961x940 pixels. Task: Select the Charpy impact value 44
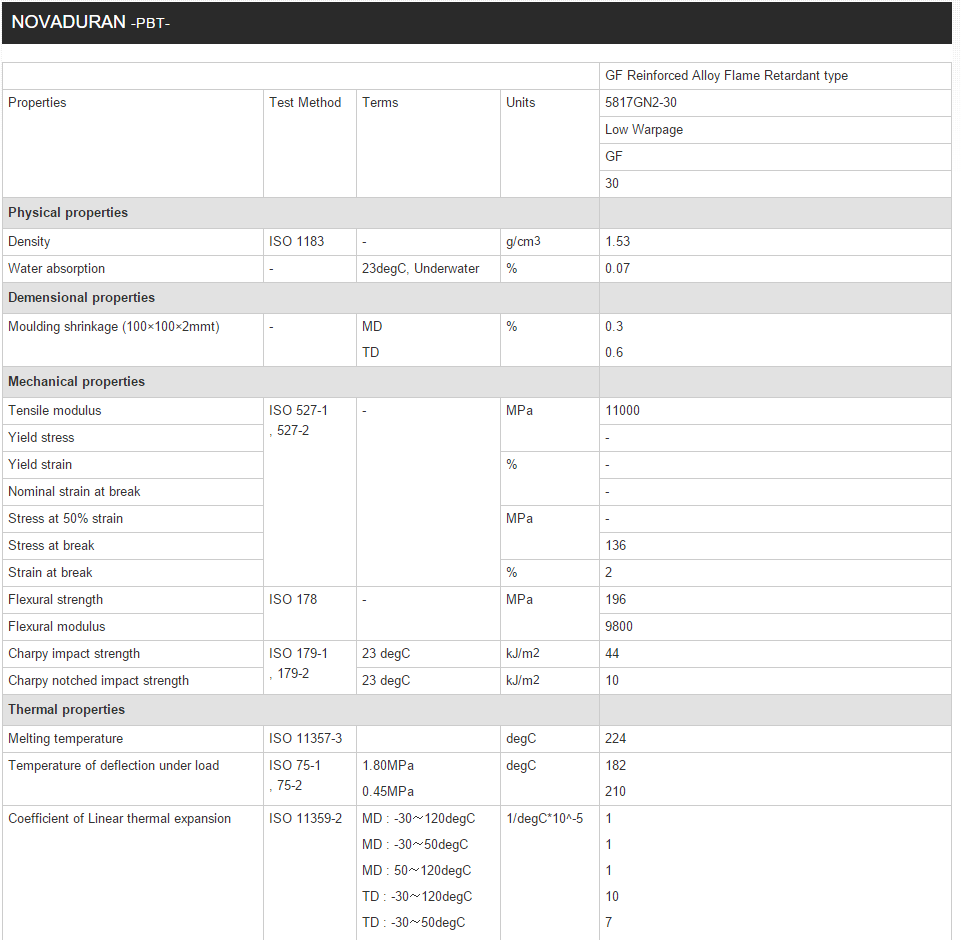[612, 653]
